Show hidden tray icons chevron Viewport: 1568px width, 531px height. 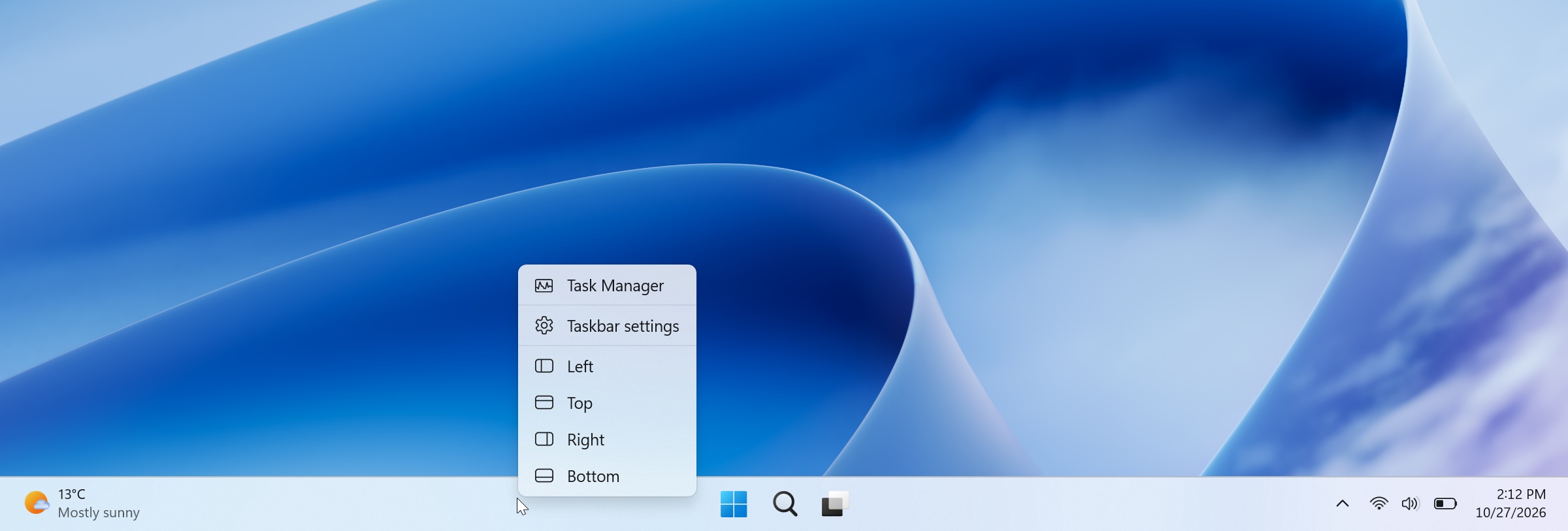click(x=1343, y=504)
